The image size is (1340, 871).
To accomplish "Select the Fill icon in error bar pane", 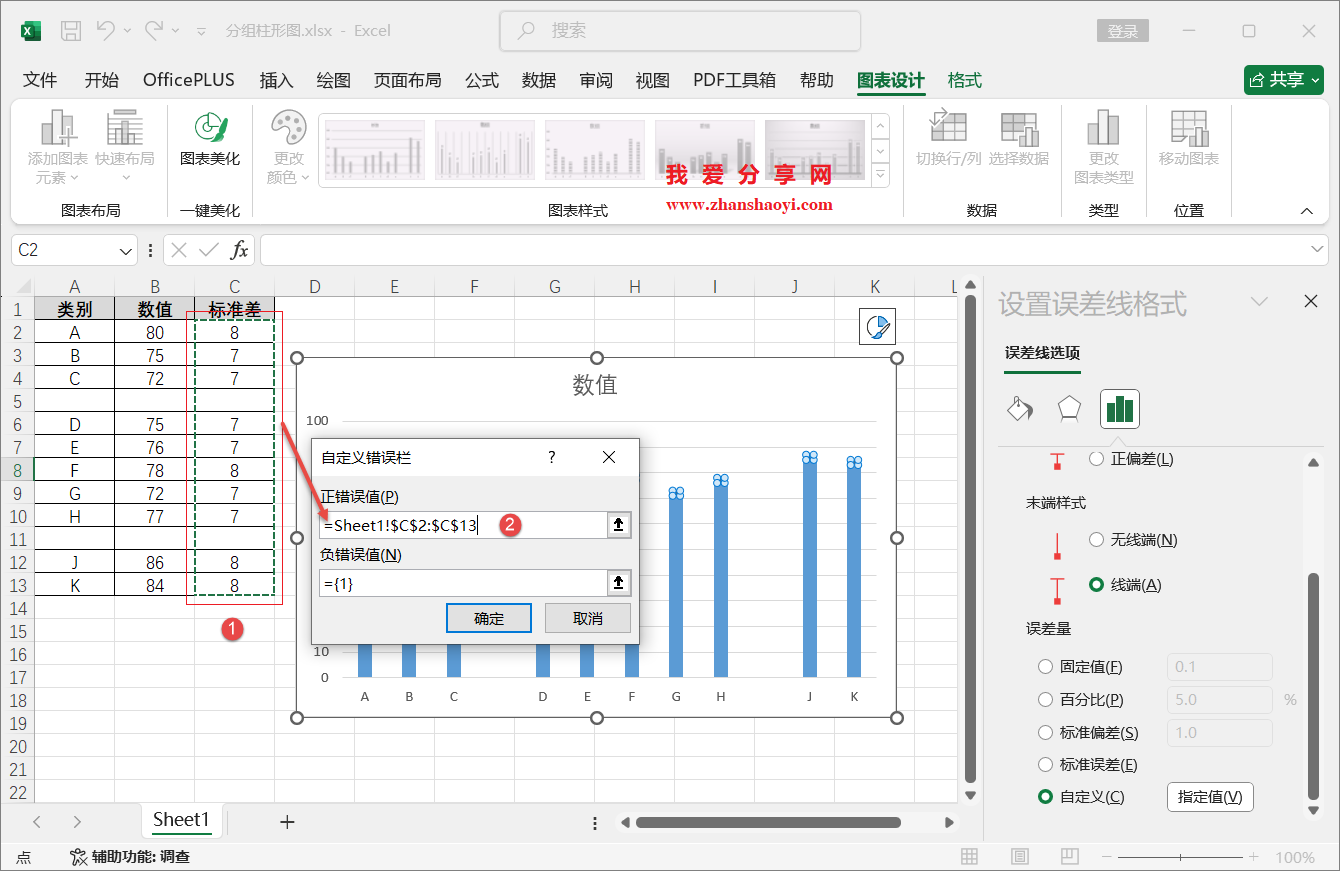I will coord(1020,408).
